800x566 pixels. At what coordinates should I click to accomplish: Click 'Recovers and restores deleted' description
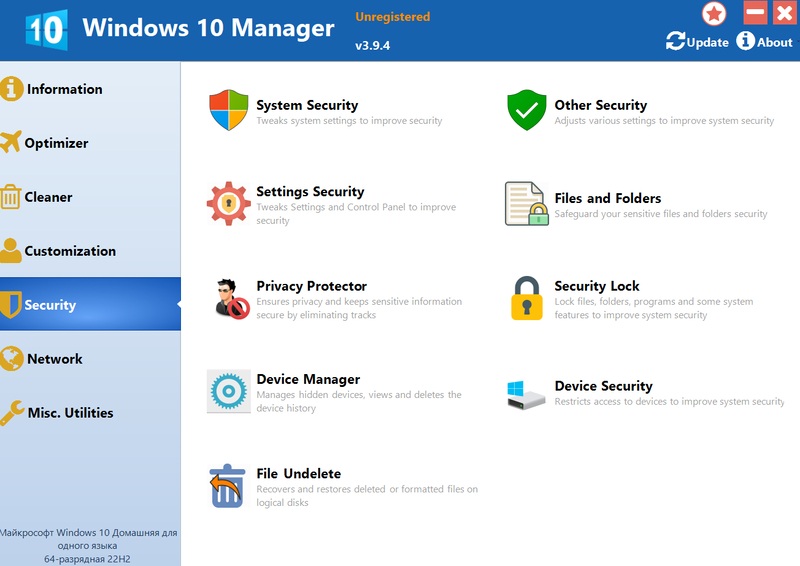click(x=367, y=496)
